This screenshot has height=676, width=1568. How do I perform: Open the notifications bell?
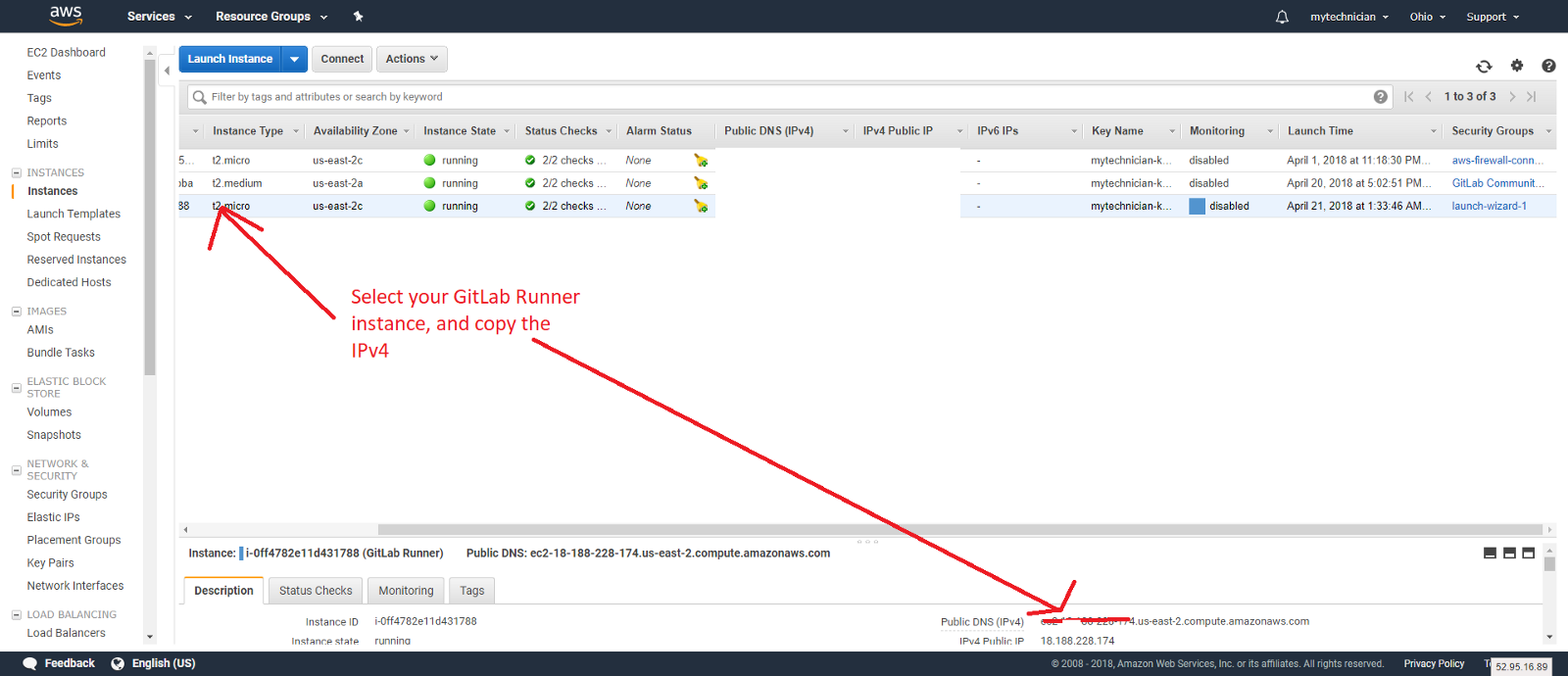click(1282, 17)
